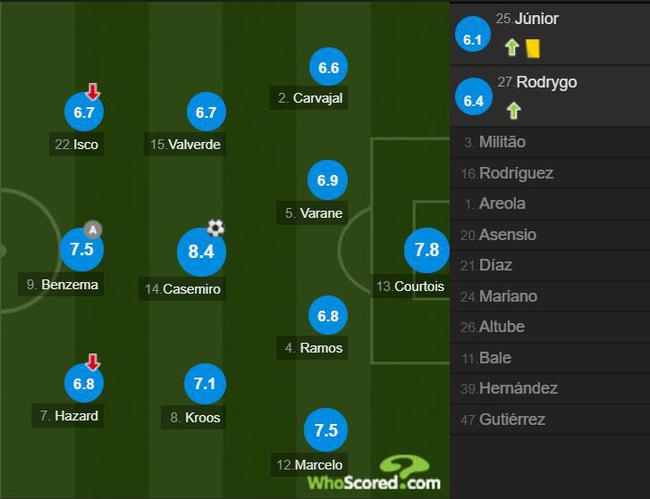Click Marcelo's 7.5 rating circle
650x499 pixels.
(326, 430)
